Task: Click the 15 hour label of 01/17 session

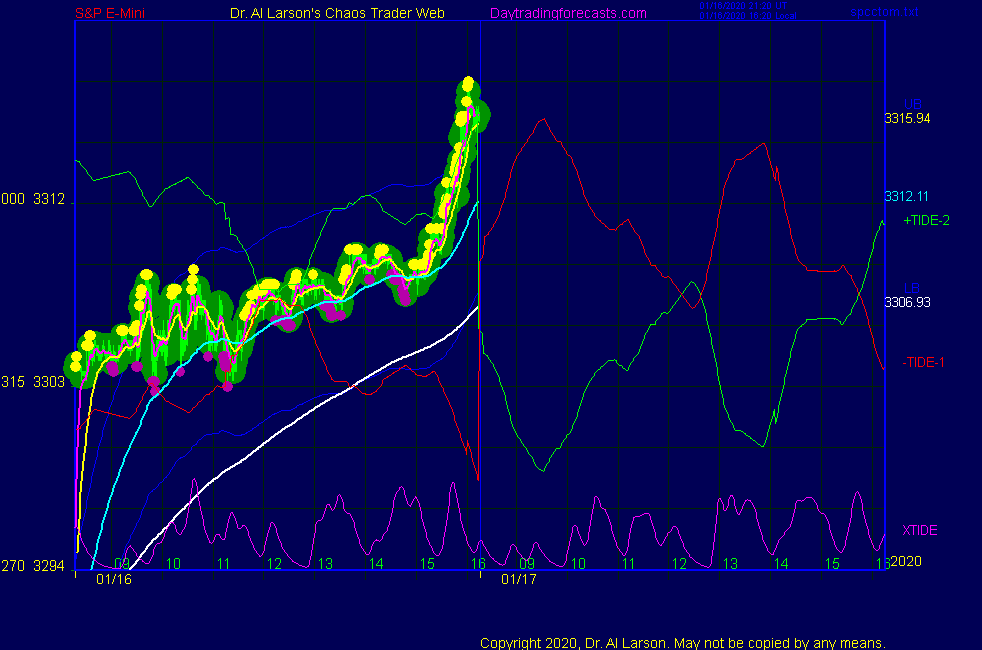Action: (x=832, y=564)
